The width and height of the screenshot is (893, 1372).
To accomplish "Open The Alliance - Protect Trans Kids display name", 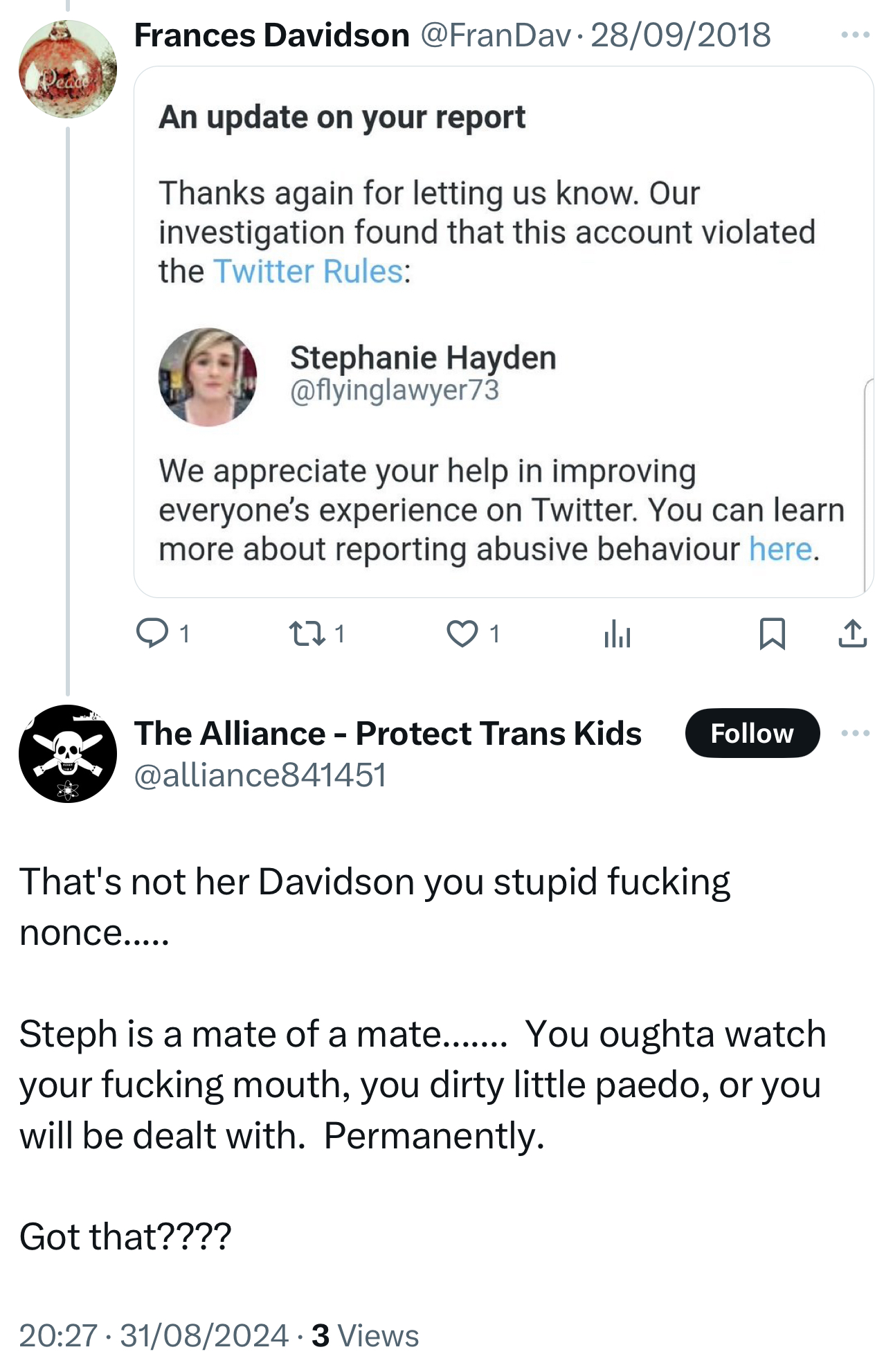I will click(388, 733).
